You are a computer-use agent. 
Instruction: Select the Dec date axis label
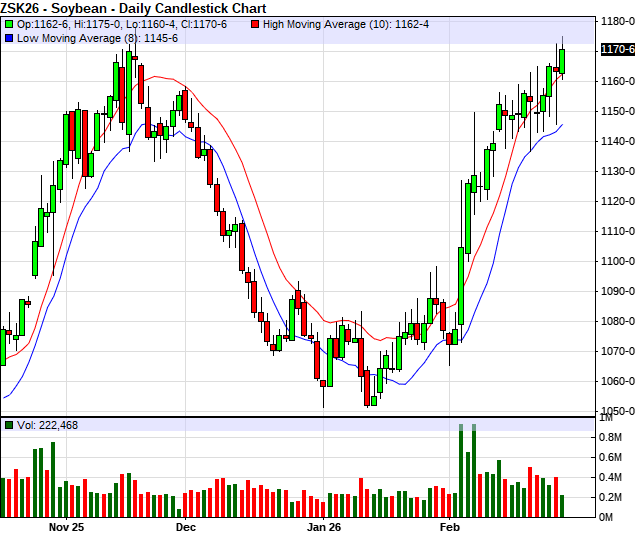[185, 525]
